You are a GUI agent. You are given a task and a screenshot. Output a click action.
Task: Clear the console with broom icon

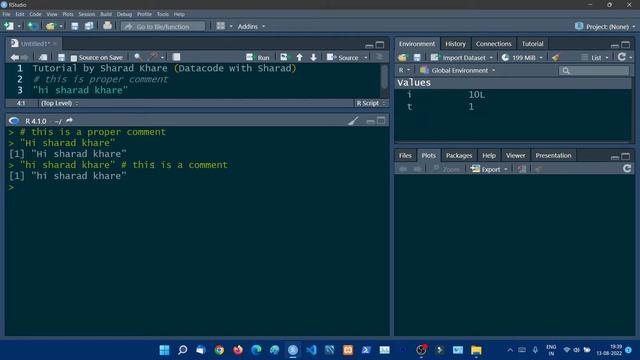pos(353,121)
